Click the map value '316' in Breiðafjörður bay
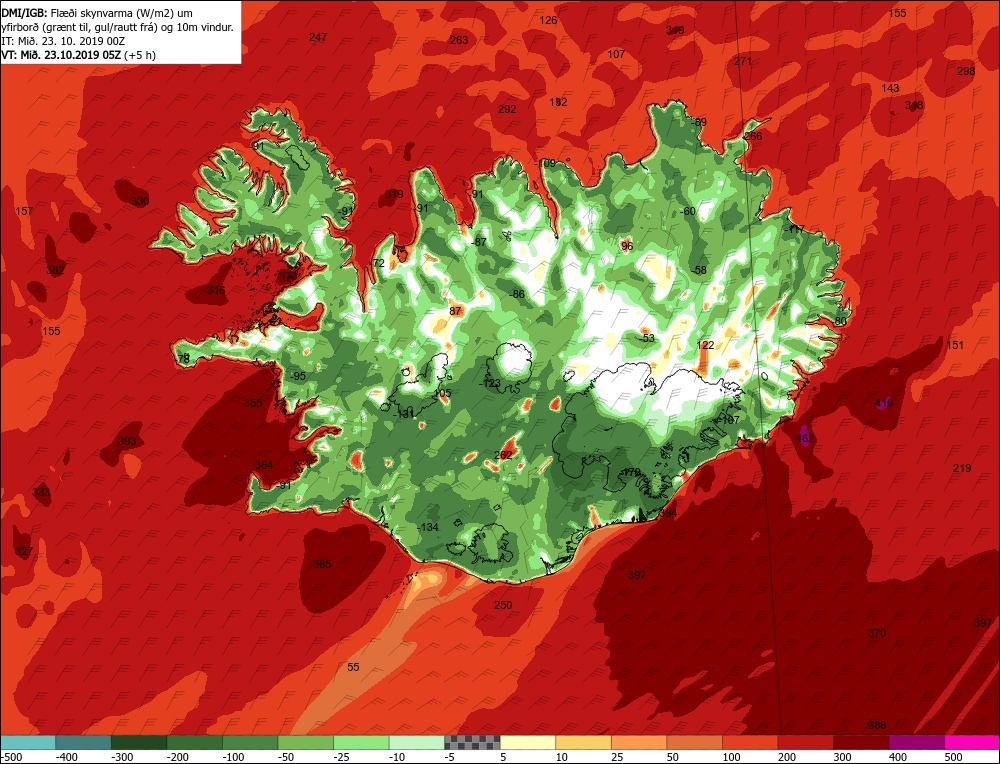This screenshot has width=1000, height=764. (x=216, y=290)
